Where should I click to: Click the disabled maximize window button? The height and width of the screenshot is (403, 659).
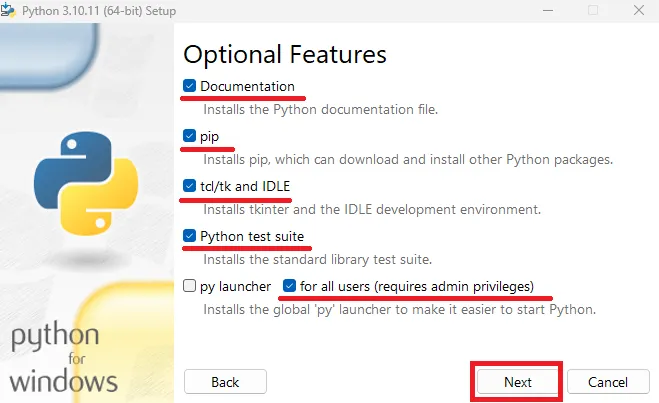(x=593, y=9)
